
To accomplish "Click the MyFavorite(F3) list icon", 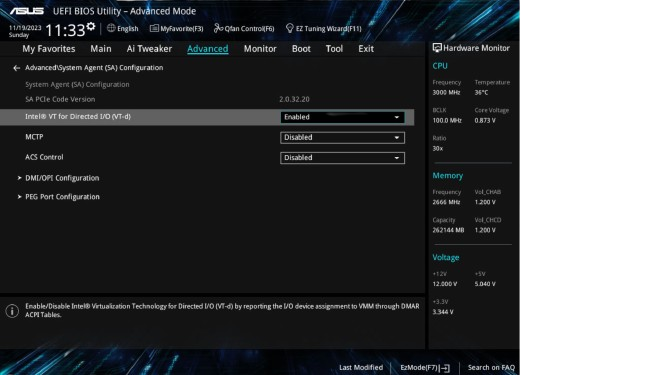I will click(154, 28).
